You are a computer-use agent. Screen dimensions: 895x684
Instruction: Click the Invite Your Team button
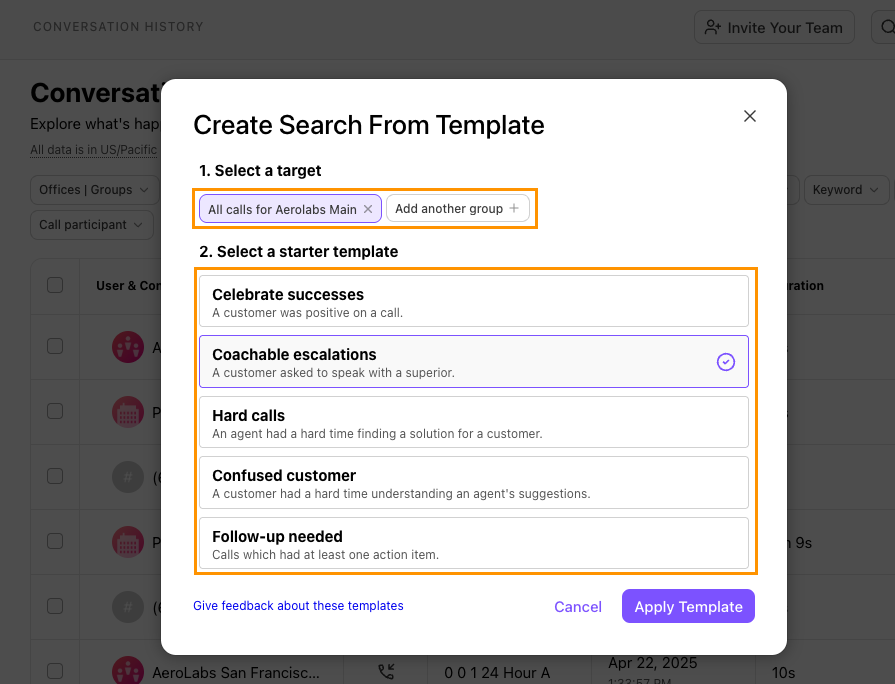(774, 27)
